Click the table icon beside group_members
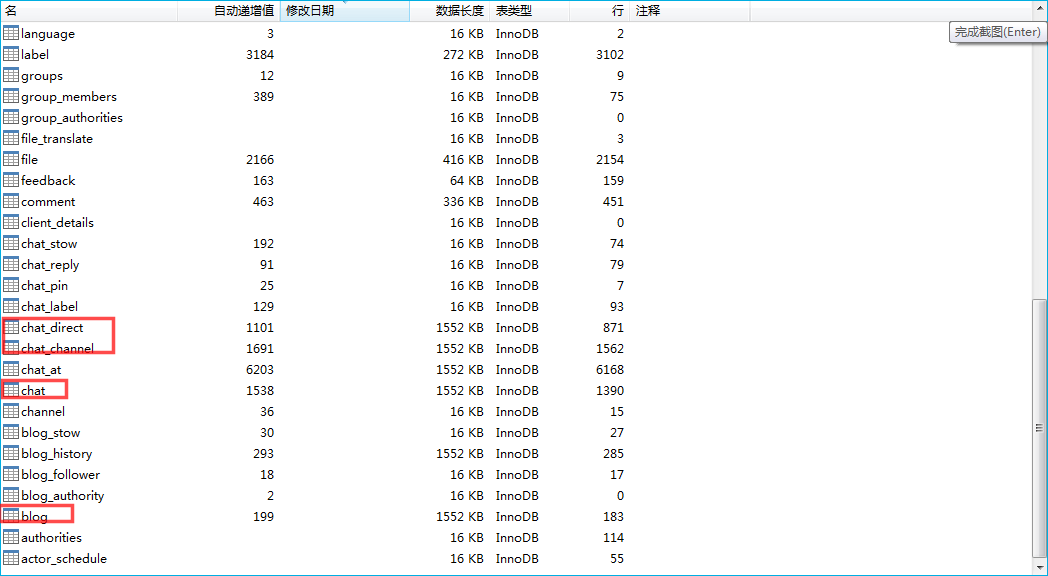 pos(11,96)
